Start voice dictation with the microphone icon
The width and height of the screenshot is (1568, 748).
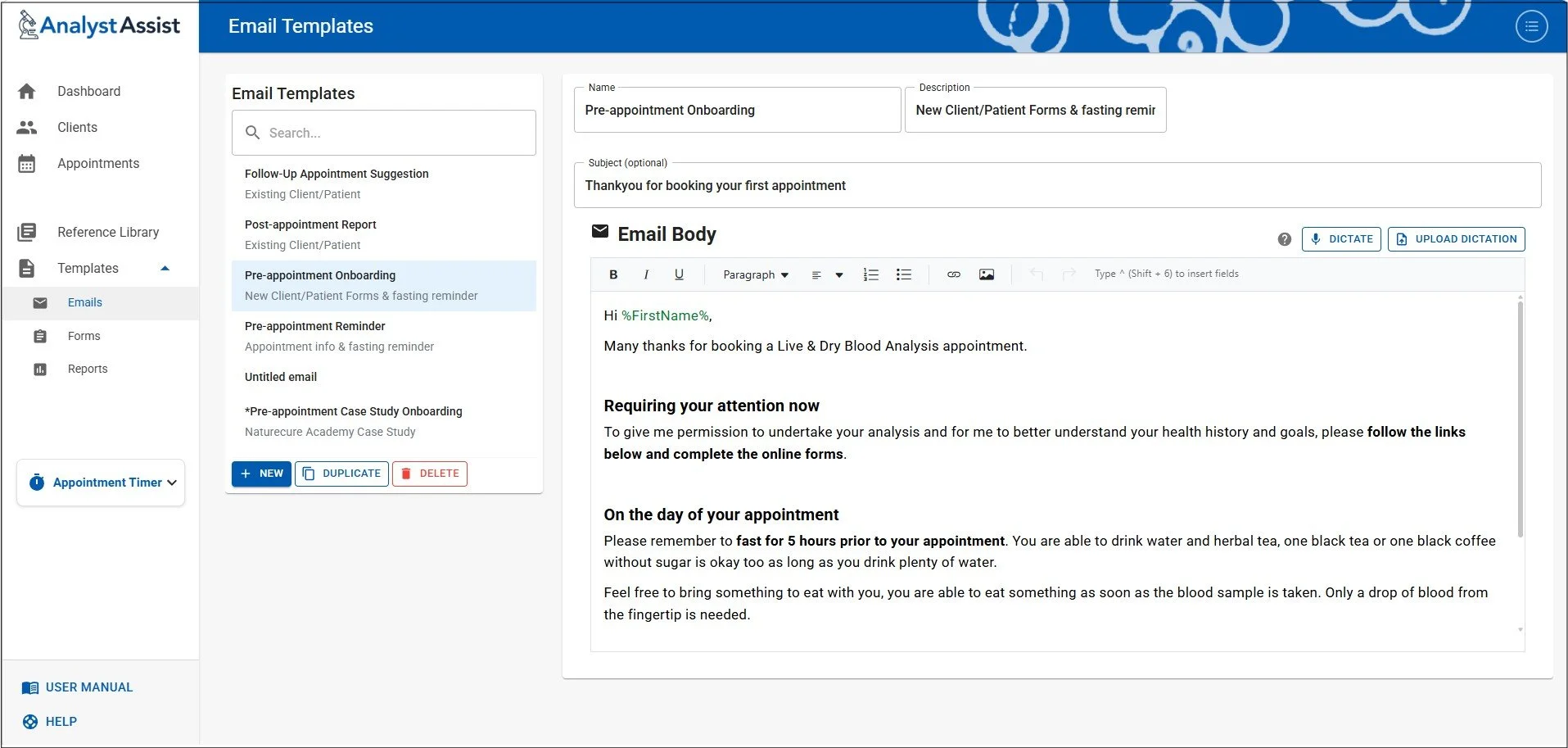(x=1341, y=239)
